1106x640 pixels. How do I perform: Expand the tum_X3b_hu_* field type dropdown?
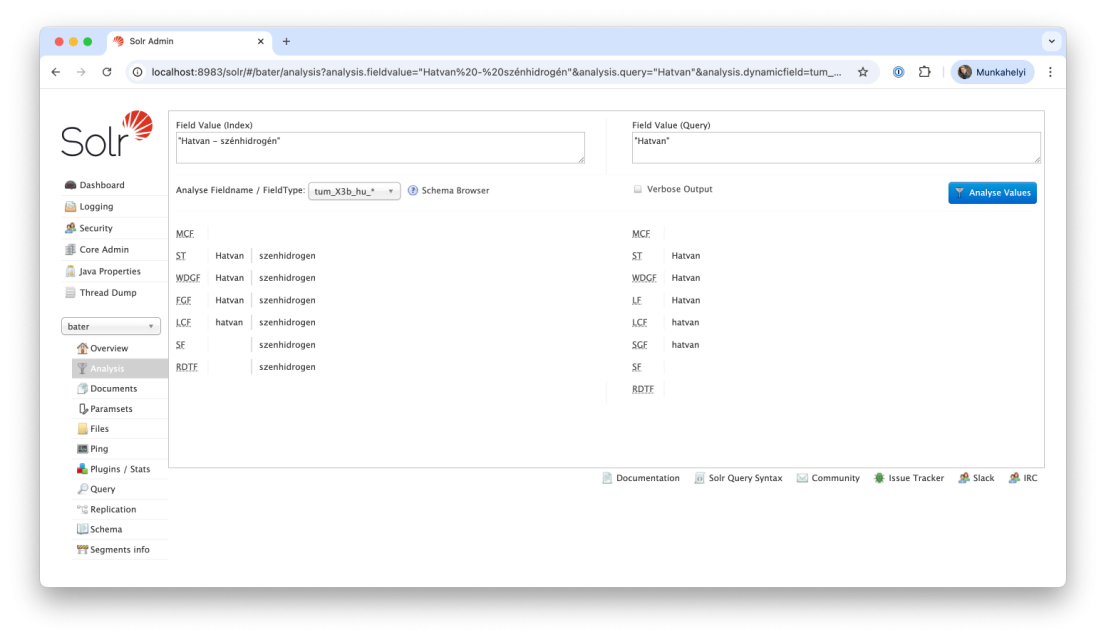354,191
